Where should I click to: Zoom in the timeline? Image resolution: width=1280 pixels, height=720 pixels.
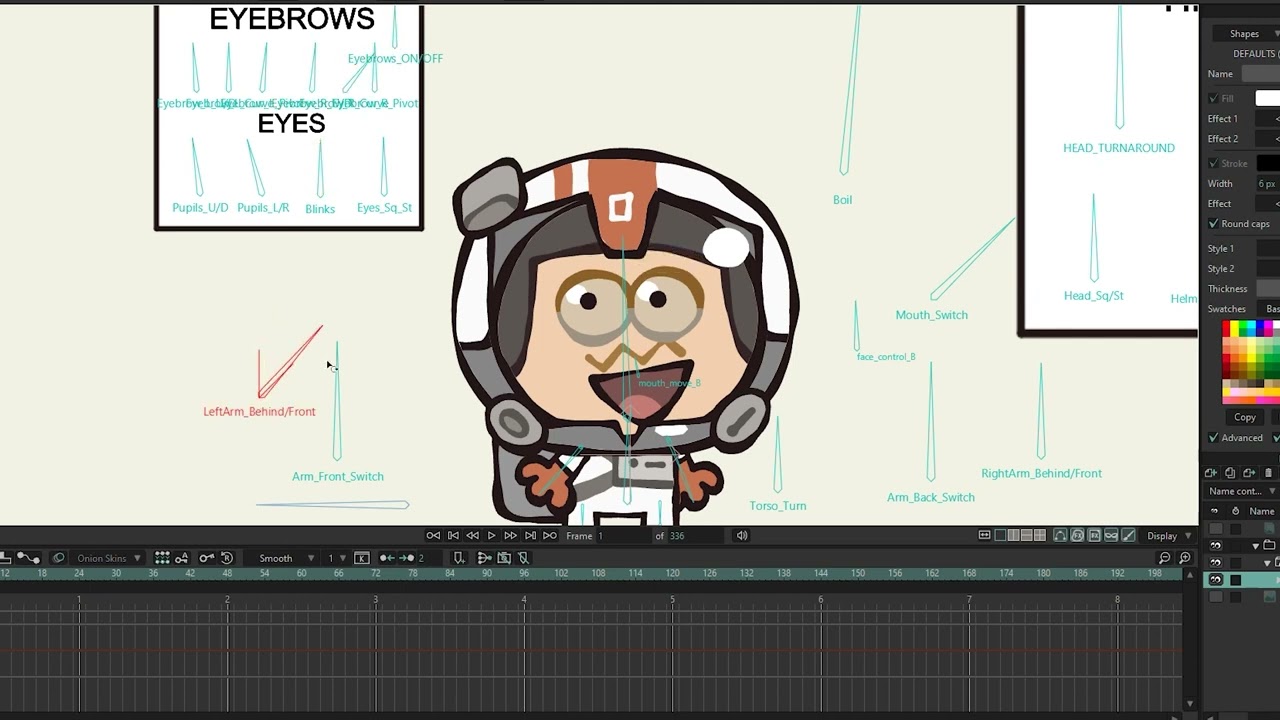pyautogui.click(x=1185, y=558)
